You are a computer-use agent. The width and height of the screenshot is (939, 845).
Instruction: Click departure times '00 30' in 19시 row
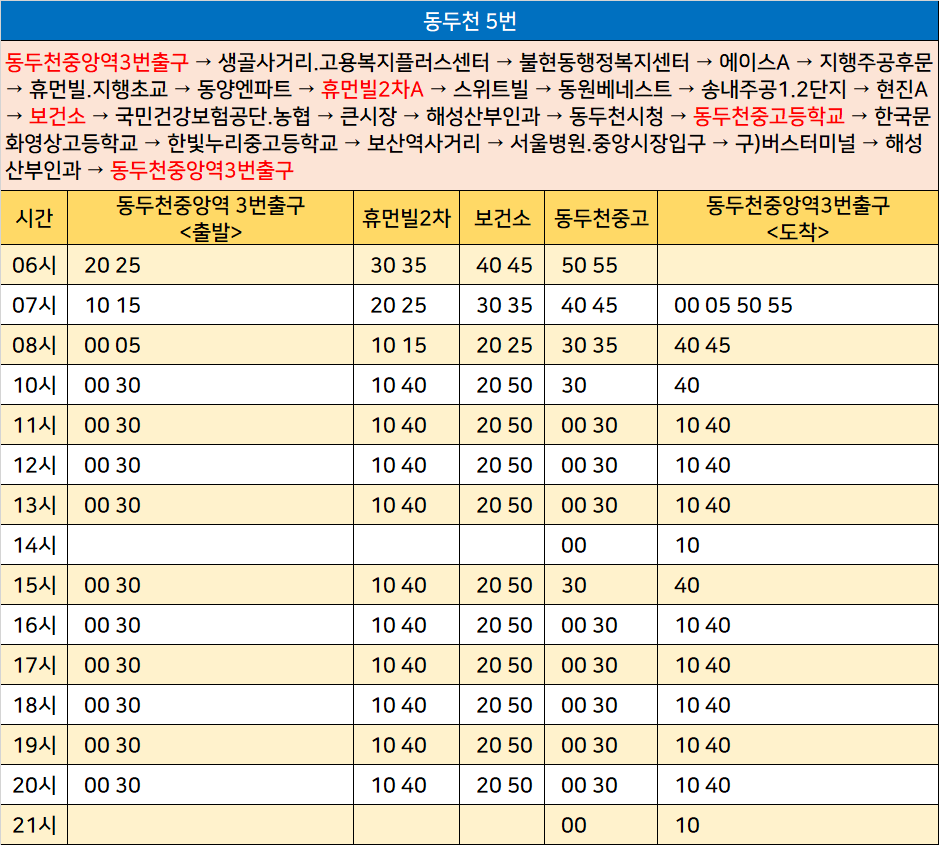coord(112,746)
